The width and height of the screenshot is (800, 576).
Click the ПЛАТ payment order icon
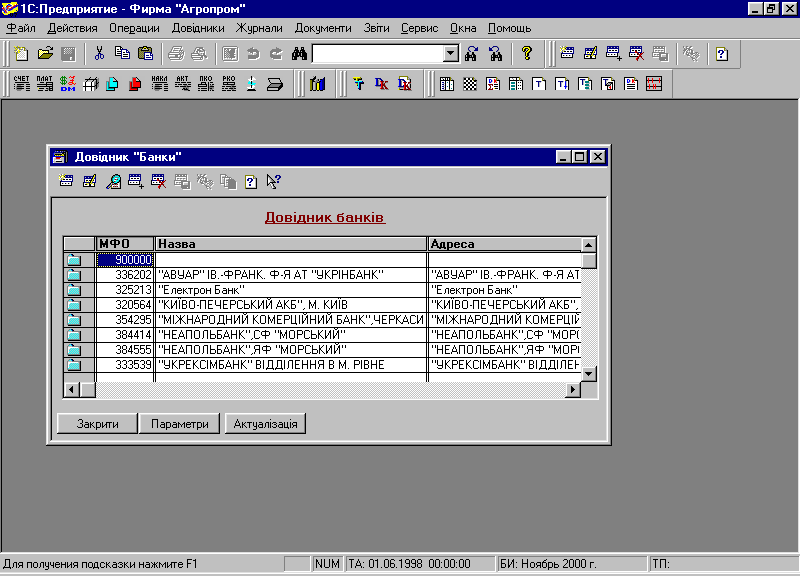tap(44, 84)
